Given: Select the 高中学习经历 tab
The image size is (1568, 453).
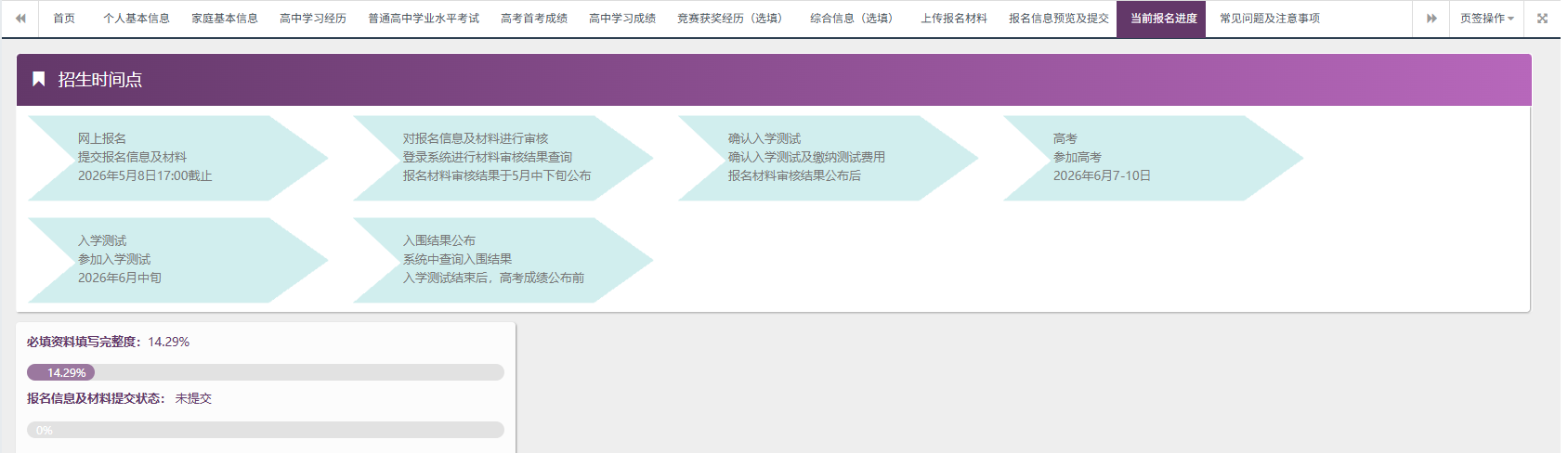Looking at the screenshot, I should pyautogui.click(x=312, y=19).
